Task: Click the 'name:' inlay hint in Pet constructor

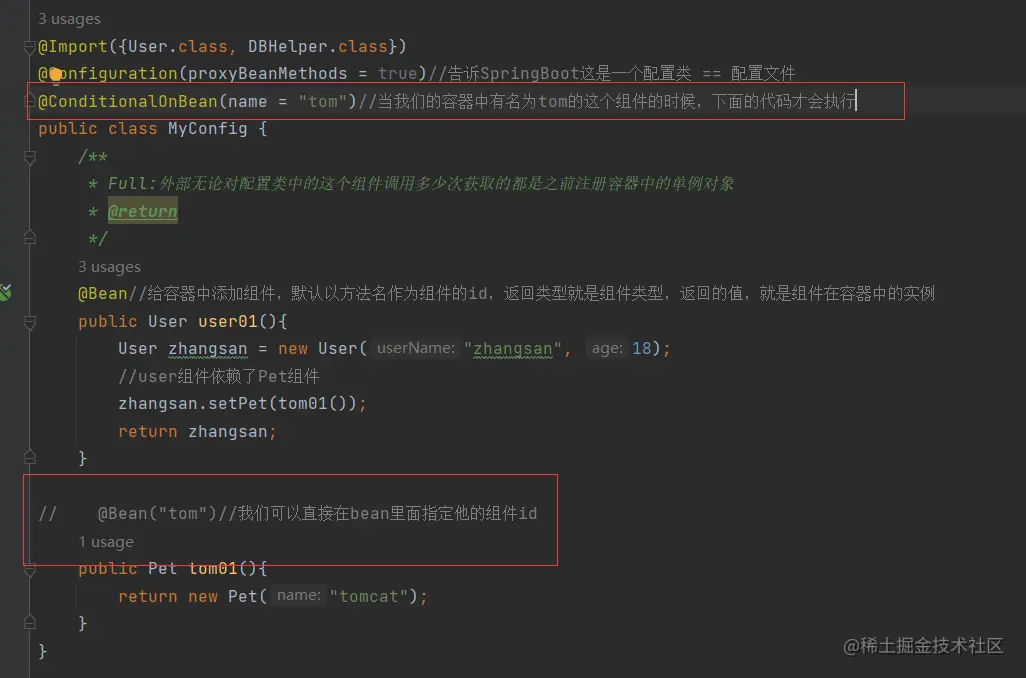Action: click(298, 596)
